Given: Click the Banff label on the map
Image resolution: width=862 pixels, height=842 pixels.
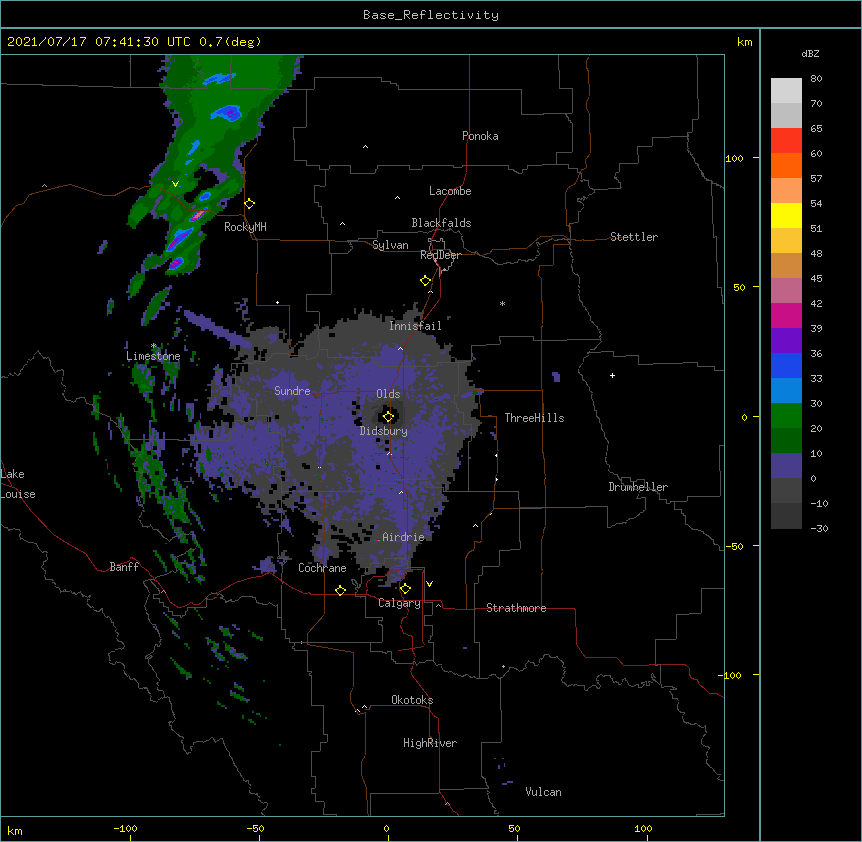Looking at the screenshot, I should pos(124,567).
